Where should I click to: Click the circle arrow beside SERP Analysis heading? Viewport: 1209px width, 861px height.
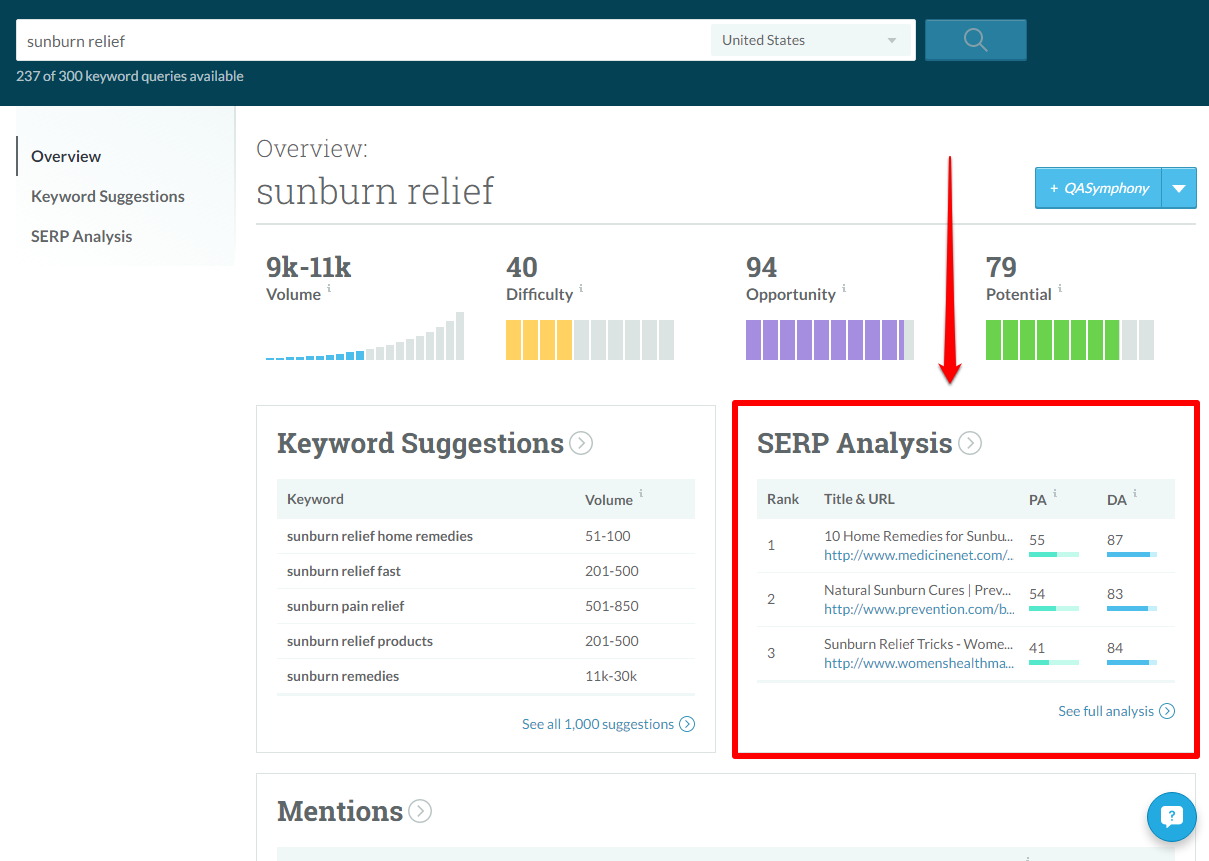coord(968,443)
